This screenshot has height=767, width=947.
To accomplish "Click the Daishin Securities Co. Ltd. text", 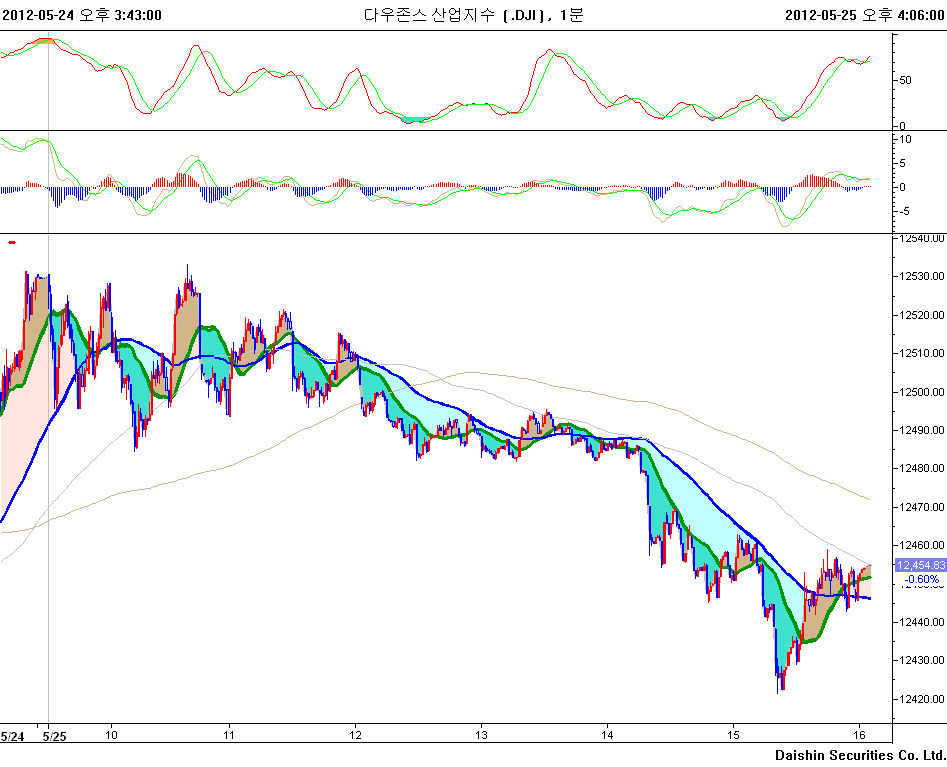I will coord(860,754).
